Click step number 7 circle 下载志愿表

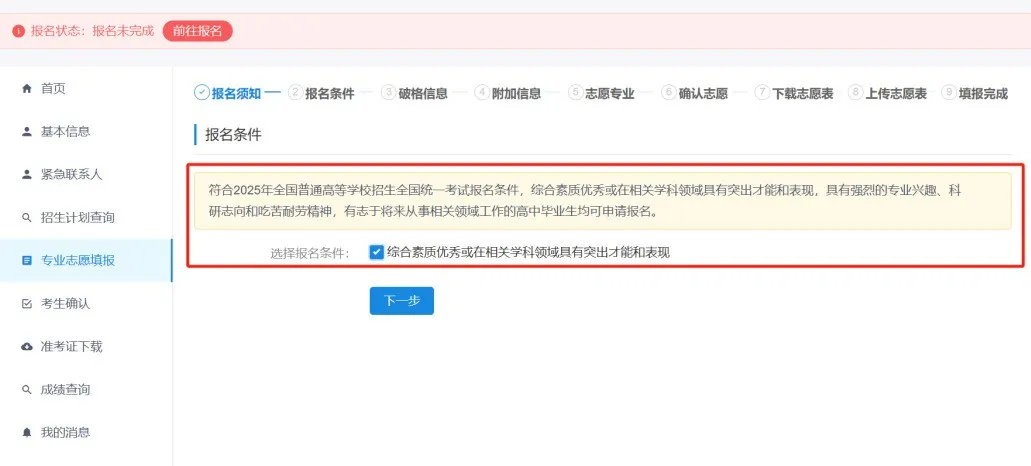click(762, 93)
